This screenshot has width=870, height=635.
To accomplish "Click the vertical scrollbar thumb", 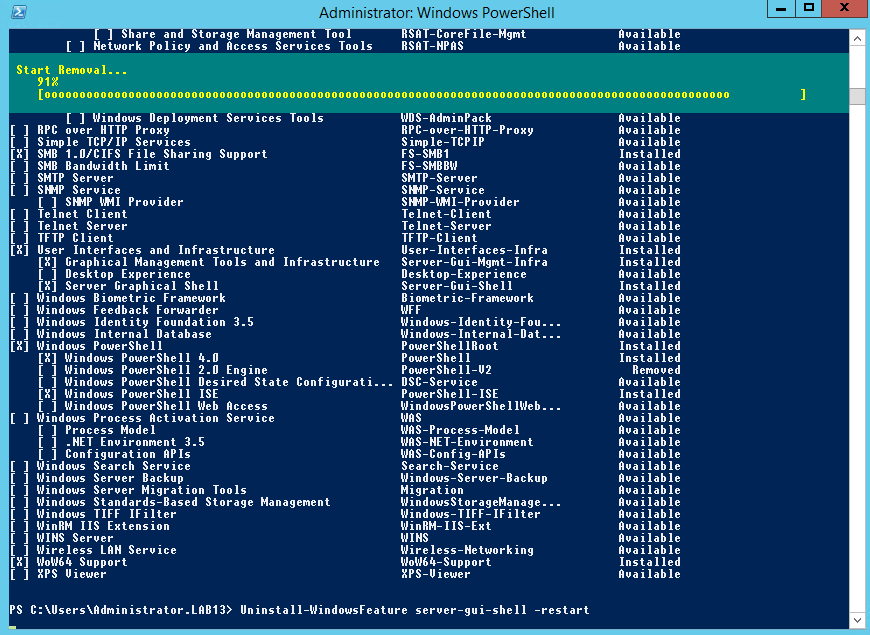I will coord(857,95).
